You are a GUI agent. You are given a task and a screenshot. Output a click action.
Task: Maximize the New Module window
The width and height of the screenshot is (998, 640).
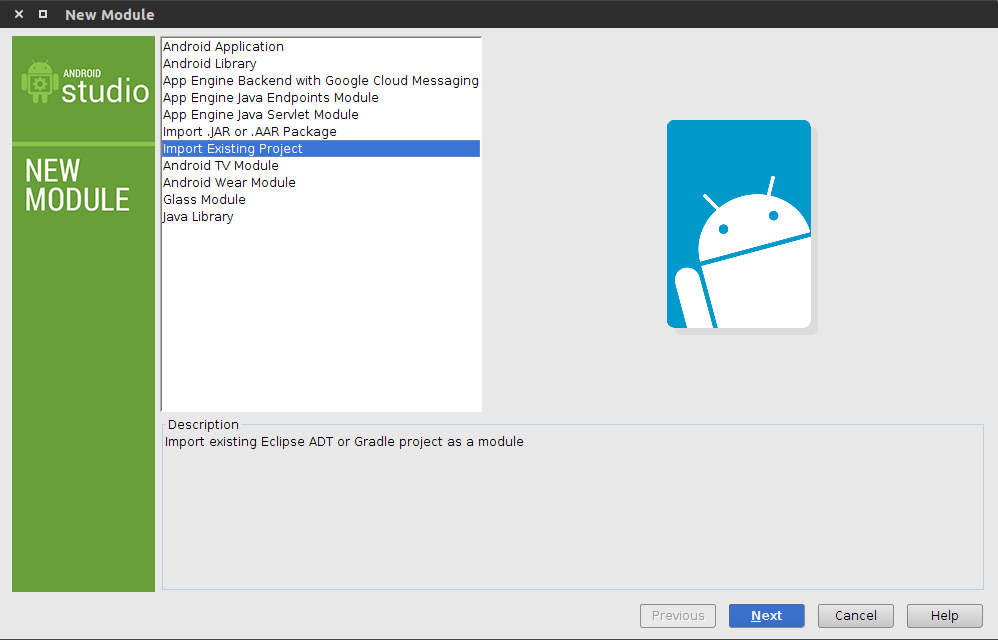tap(43, 14)
